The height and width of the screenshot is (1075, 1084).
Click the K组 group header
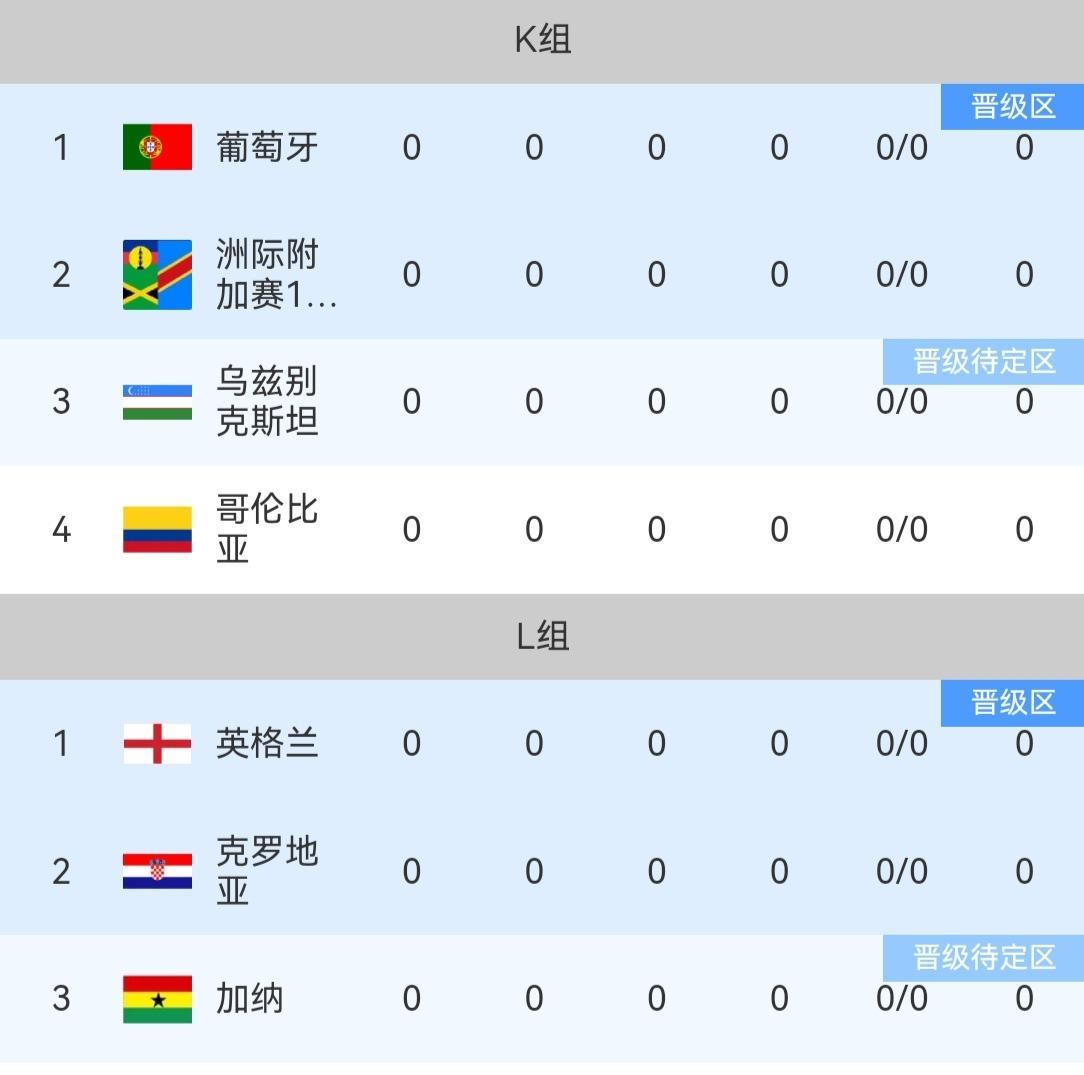(x=542, y=40)
